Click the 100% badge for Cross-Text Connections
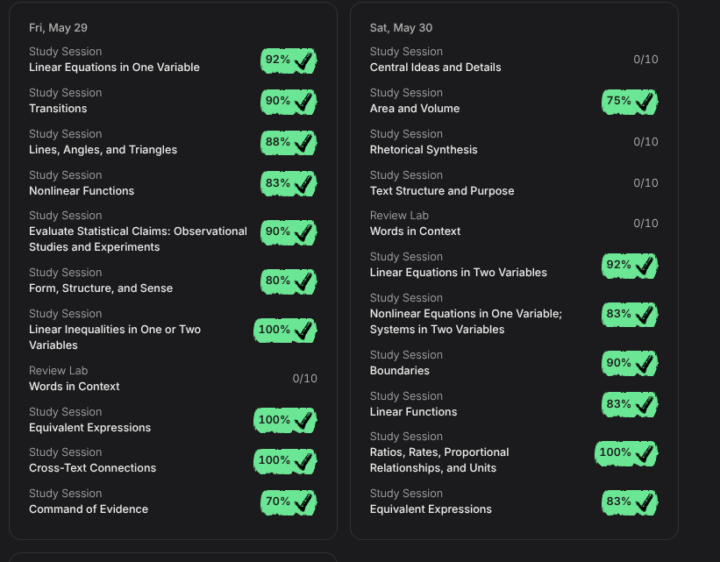This screenshot has width=720, height=562. [x=285, y=461]
